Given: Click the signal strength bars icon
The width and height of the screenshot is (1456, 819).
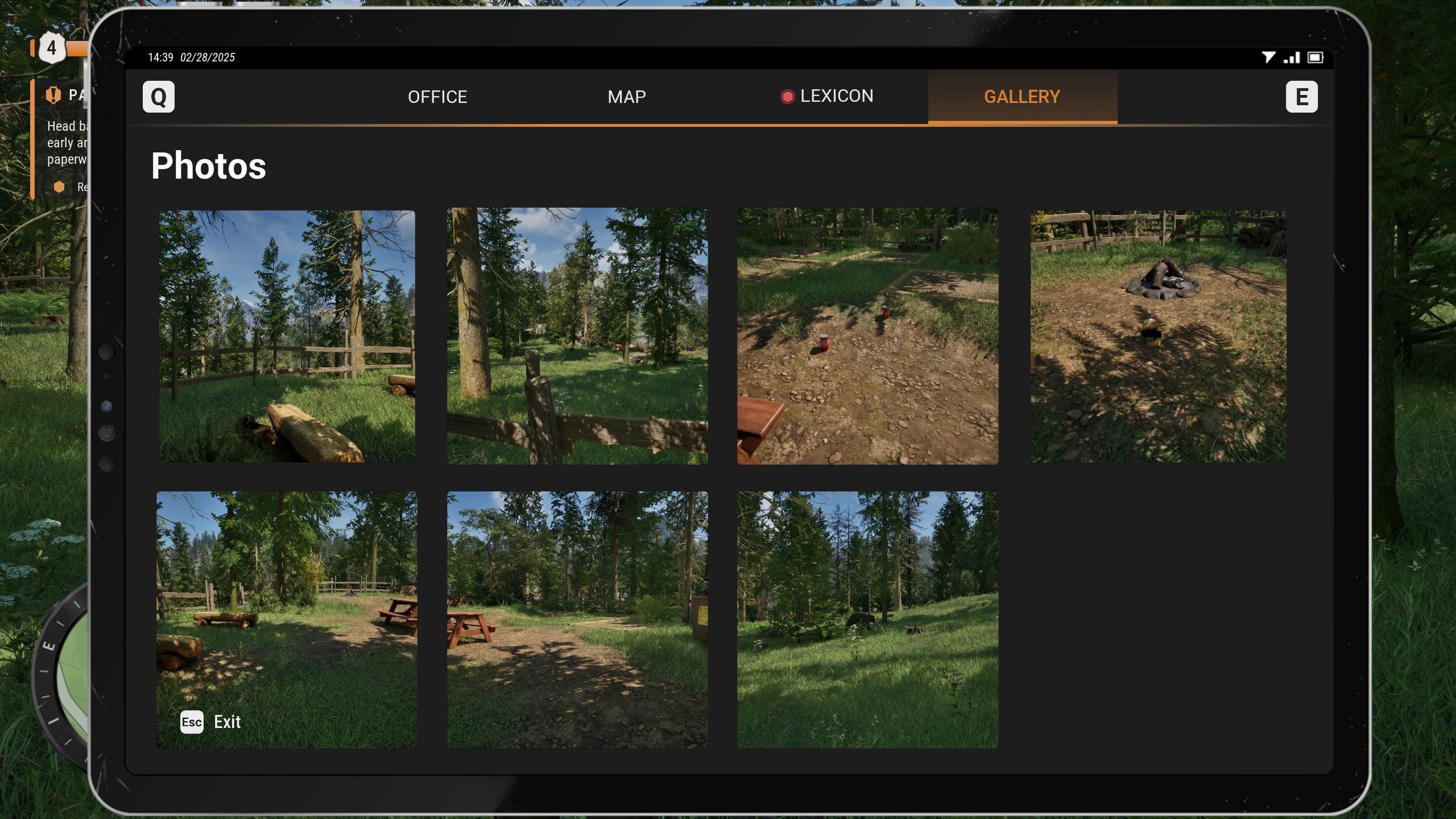Looking at the screenshot, I should coord(1292,57).
